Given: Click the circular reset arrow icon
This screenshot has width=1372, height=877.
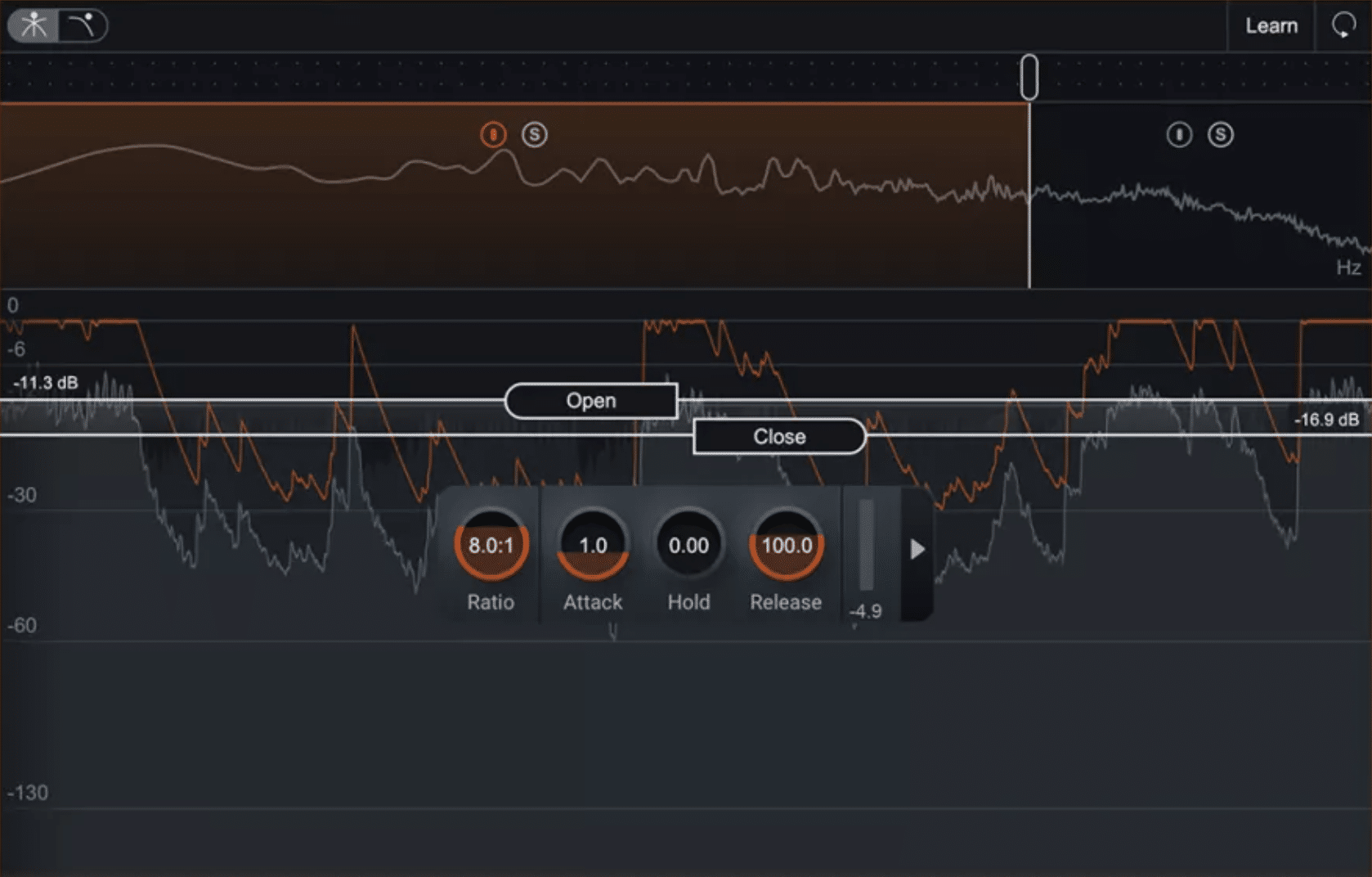Looking at the screenshot, I should coord(1343,25).
